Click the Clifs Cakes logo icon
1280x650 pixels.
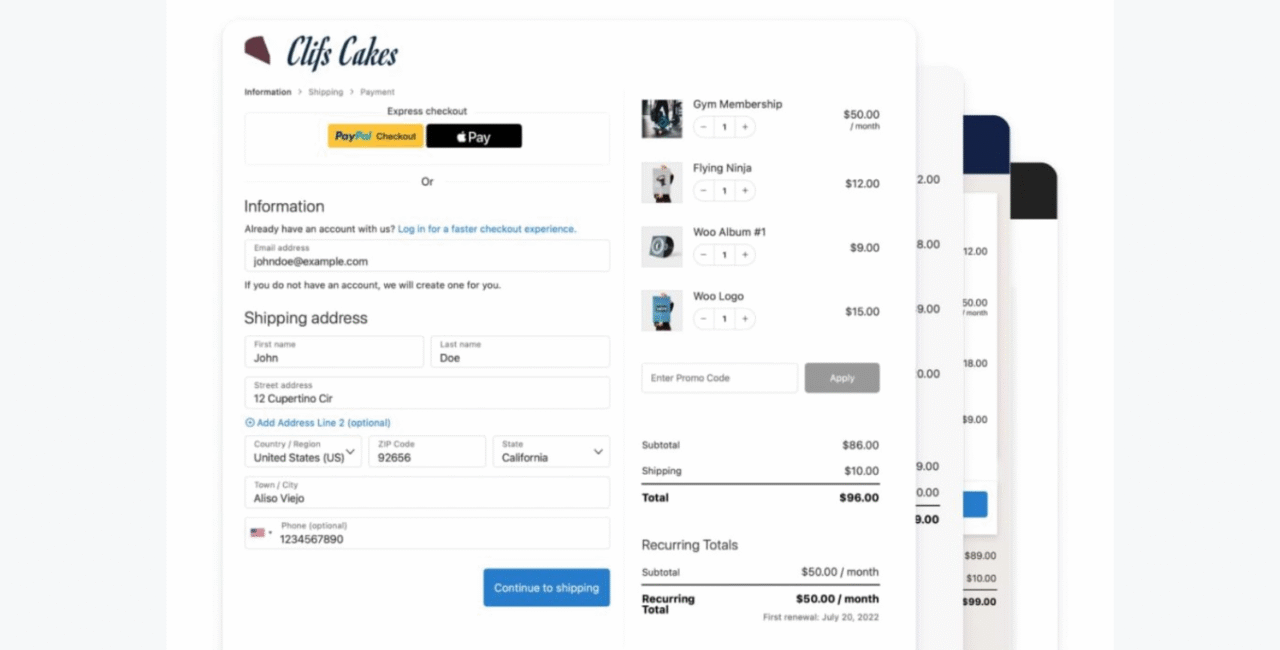(258, 51)
